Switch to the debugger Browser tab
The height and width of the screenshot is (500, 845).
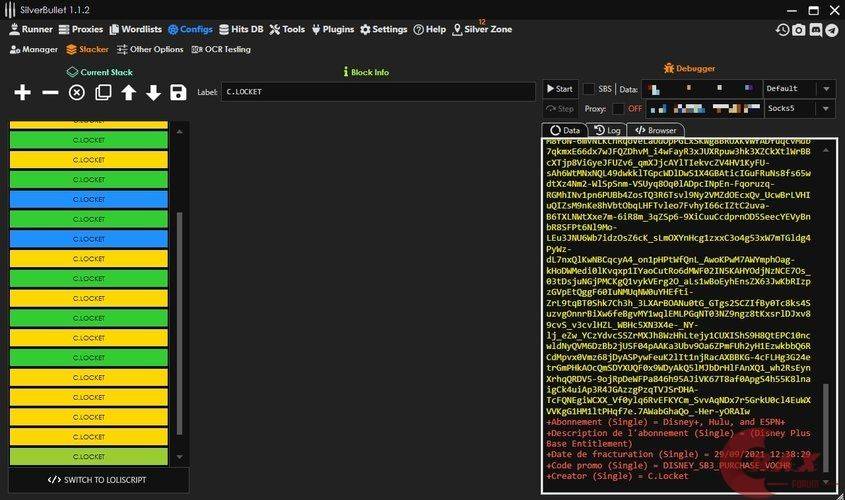pos(656,130)
